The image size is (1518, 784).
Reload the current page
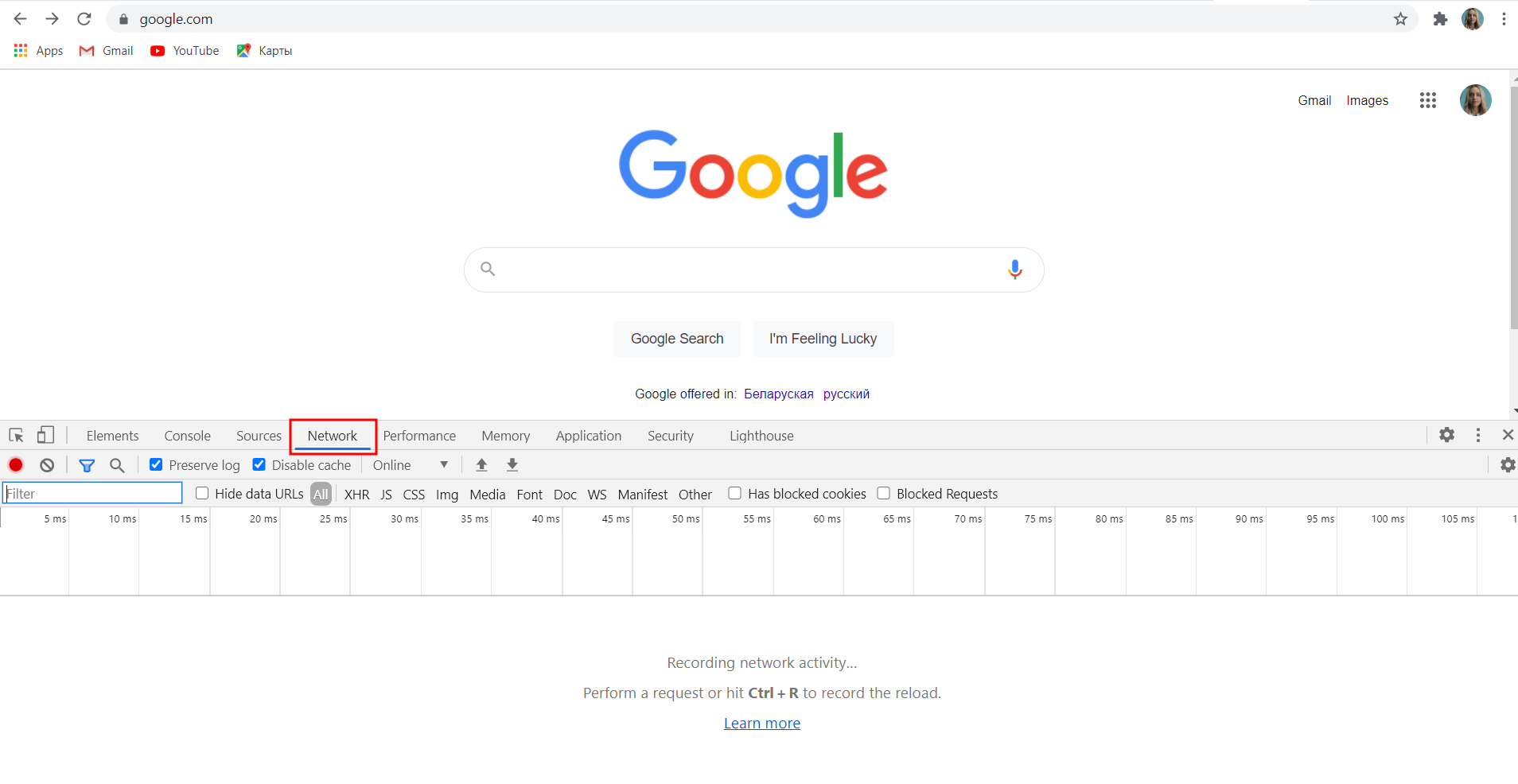coord(84,19)
